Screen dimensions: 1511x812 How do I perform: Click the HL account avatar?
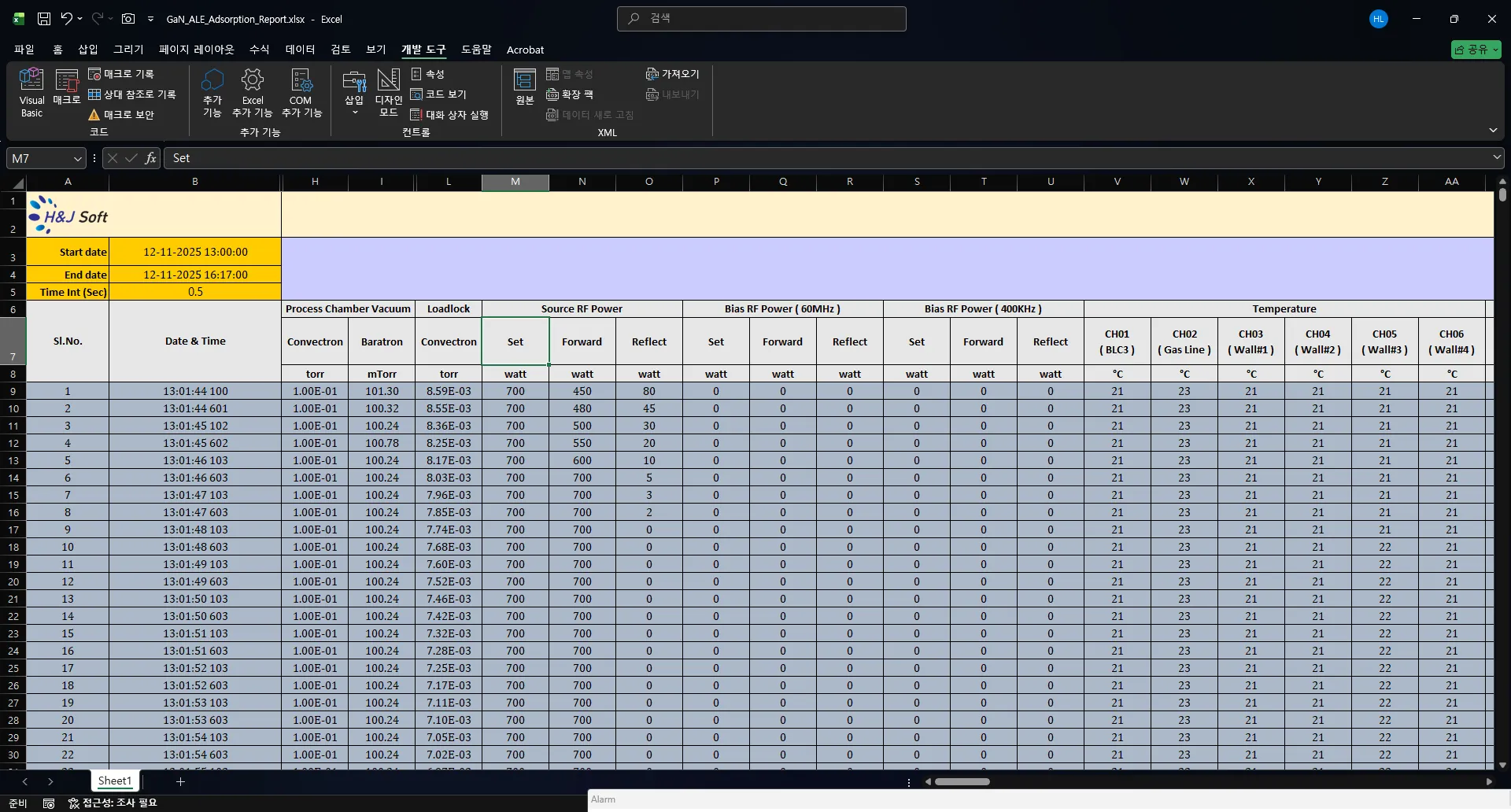(x=1379, y=19)
